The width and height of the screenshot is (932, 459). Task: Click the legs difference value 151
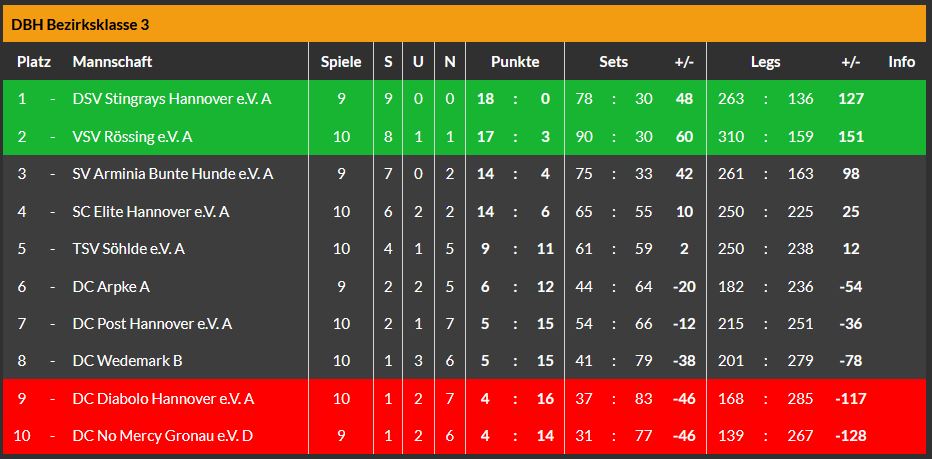pos(850,136)
